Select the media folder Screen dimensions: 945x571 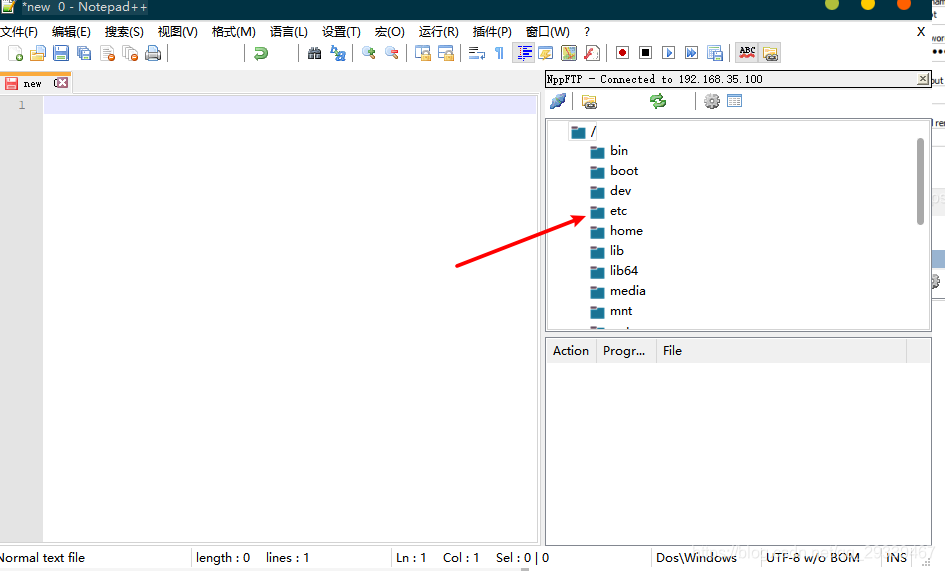pyautogui.click(x=618, y=291)
